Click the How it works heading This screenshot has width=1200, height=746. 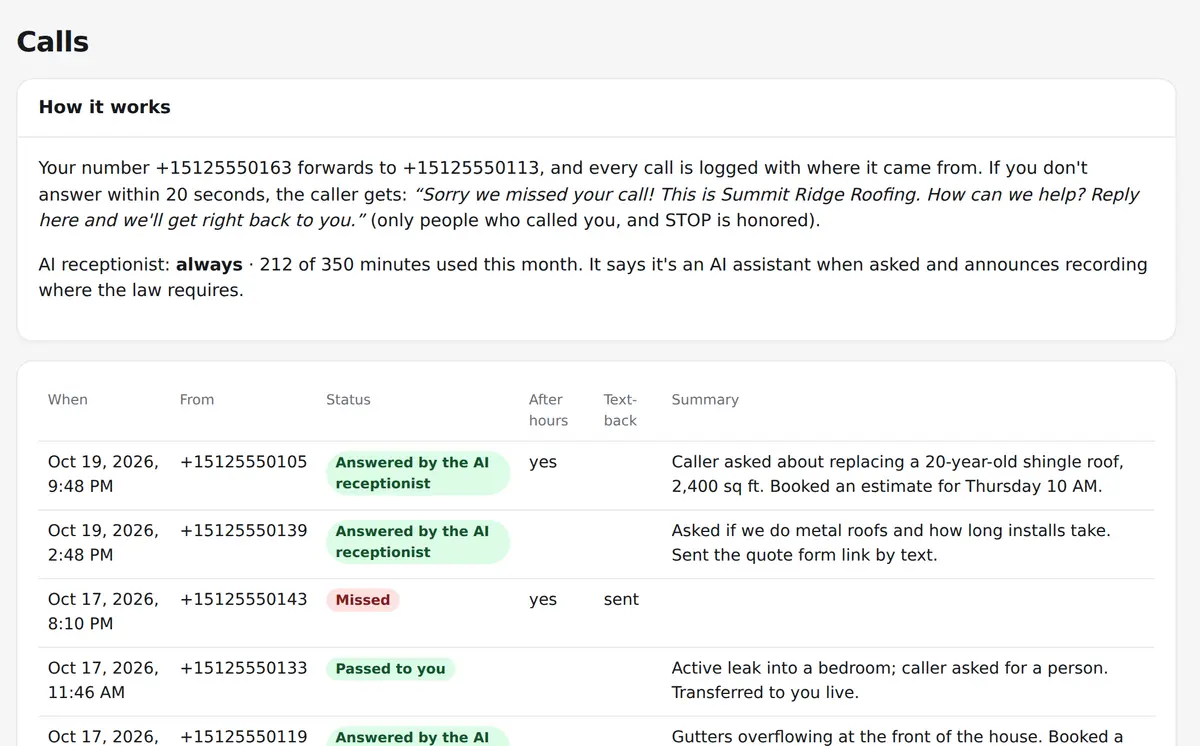105,107
